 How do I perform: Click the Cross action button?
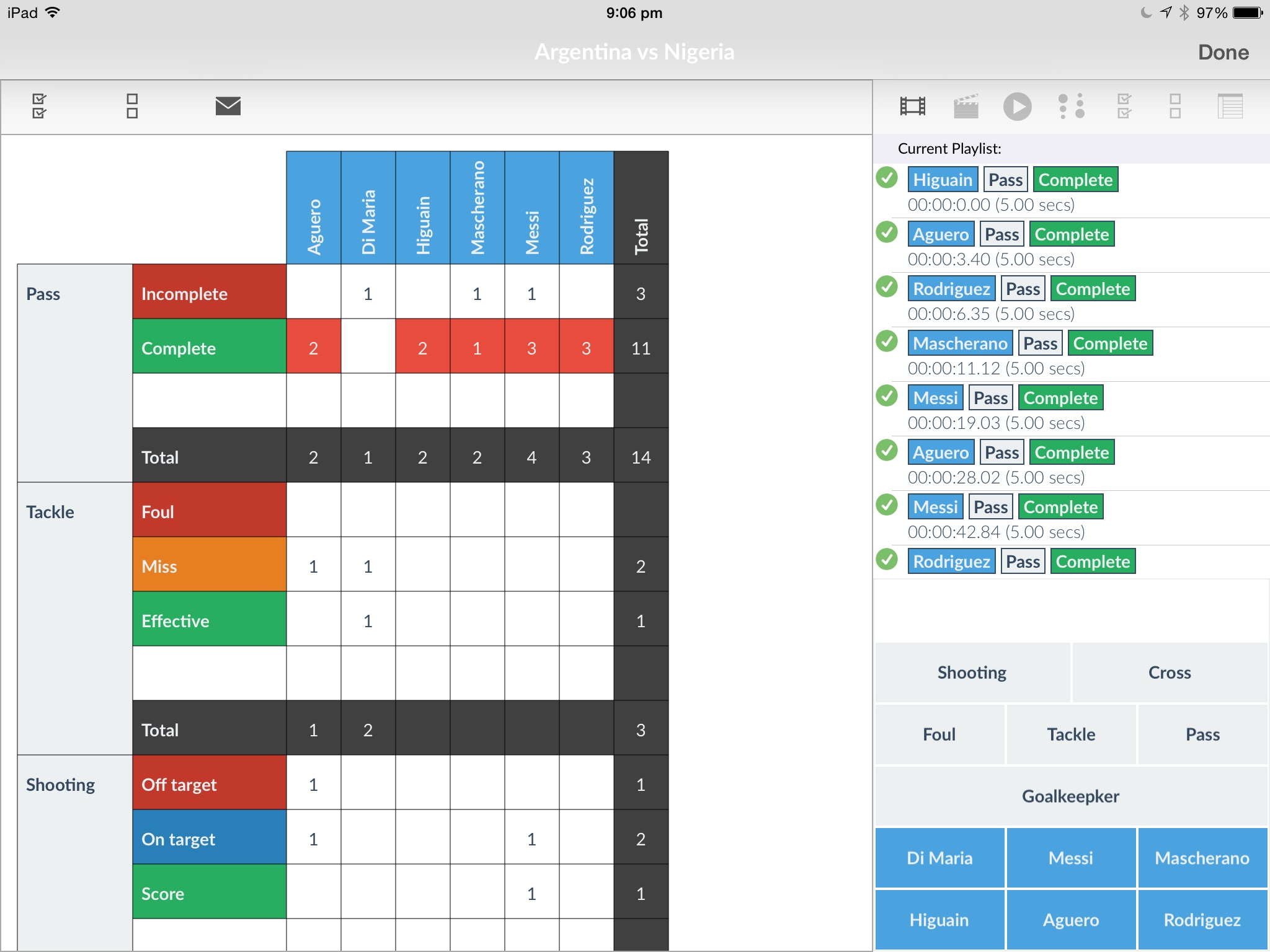click(1168, 670)
